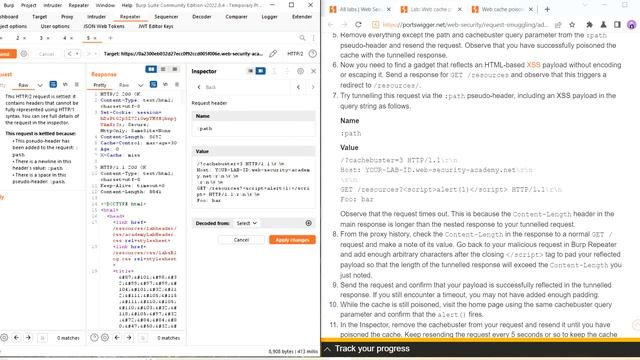Switch to Sequencer tab
The width and height of the screenshot is (640, 360).
tap(166, 17)
